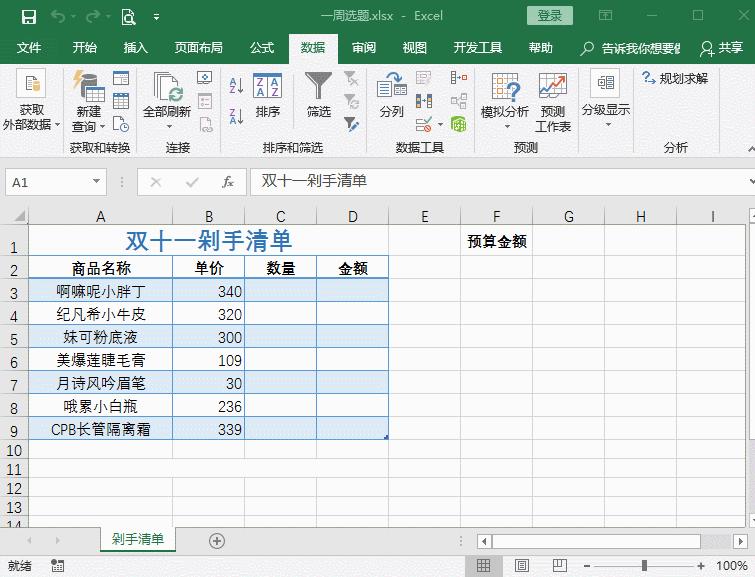Click insert function fx icon
The width and height of the screenshot is (755, 577).
click(228, 182)
